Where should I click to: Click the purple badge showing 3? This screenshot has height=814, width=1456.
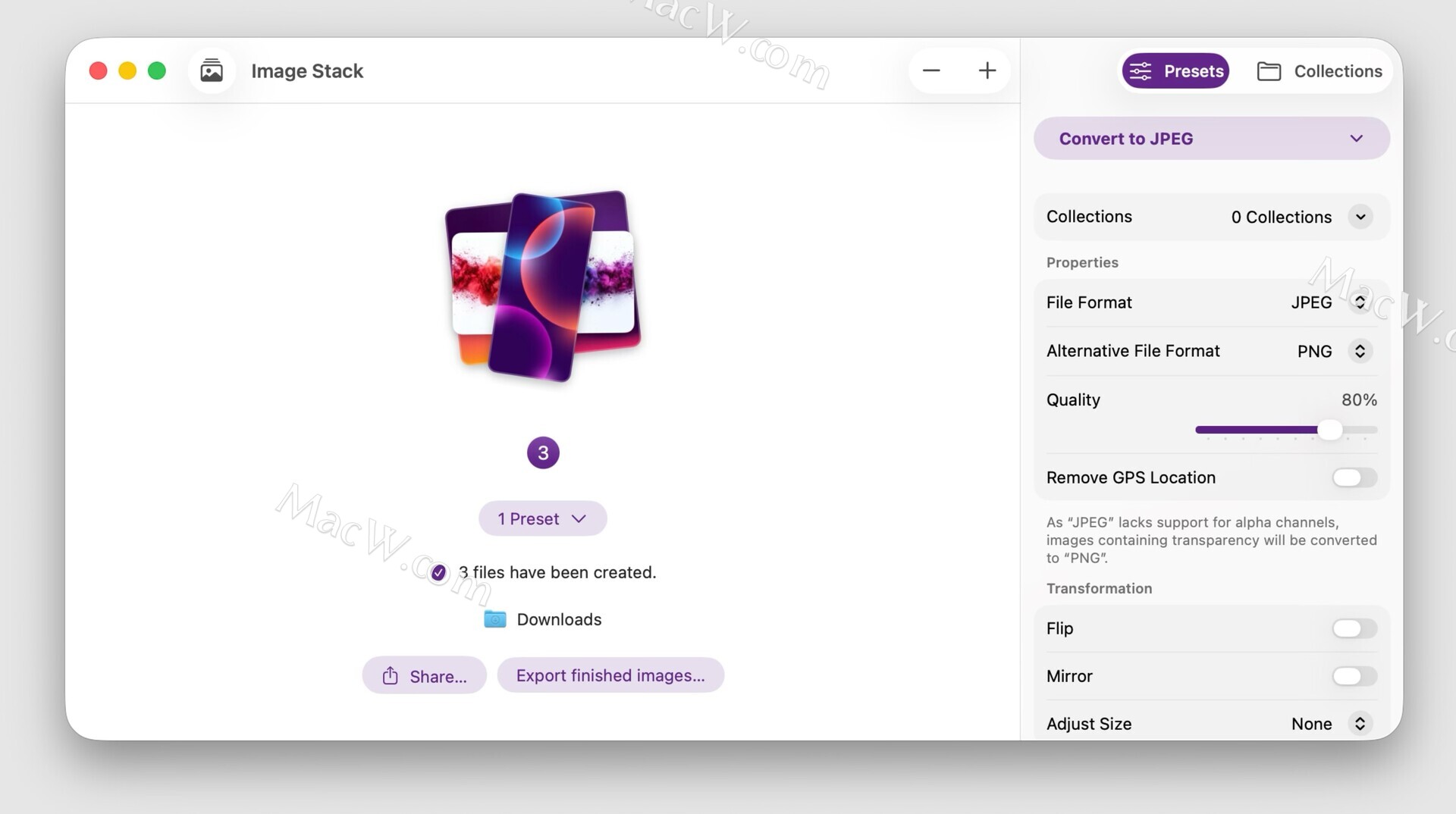(x=543, y=453)
